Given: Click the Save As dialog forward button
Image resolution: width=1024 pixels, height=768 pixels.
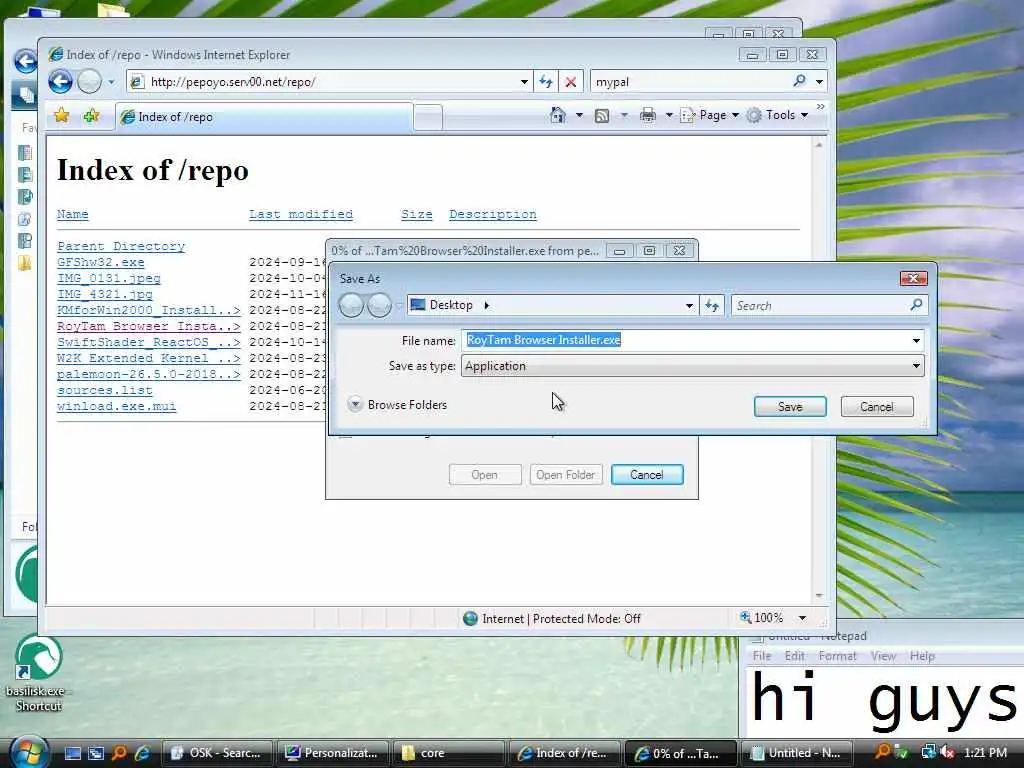Looking at the screenshot, I should coord(379,305).
